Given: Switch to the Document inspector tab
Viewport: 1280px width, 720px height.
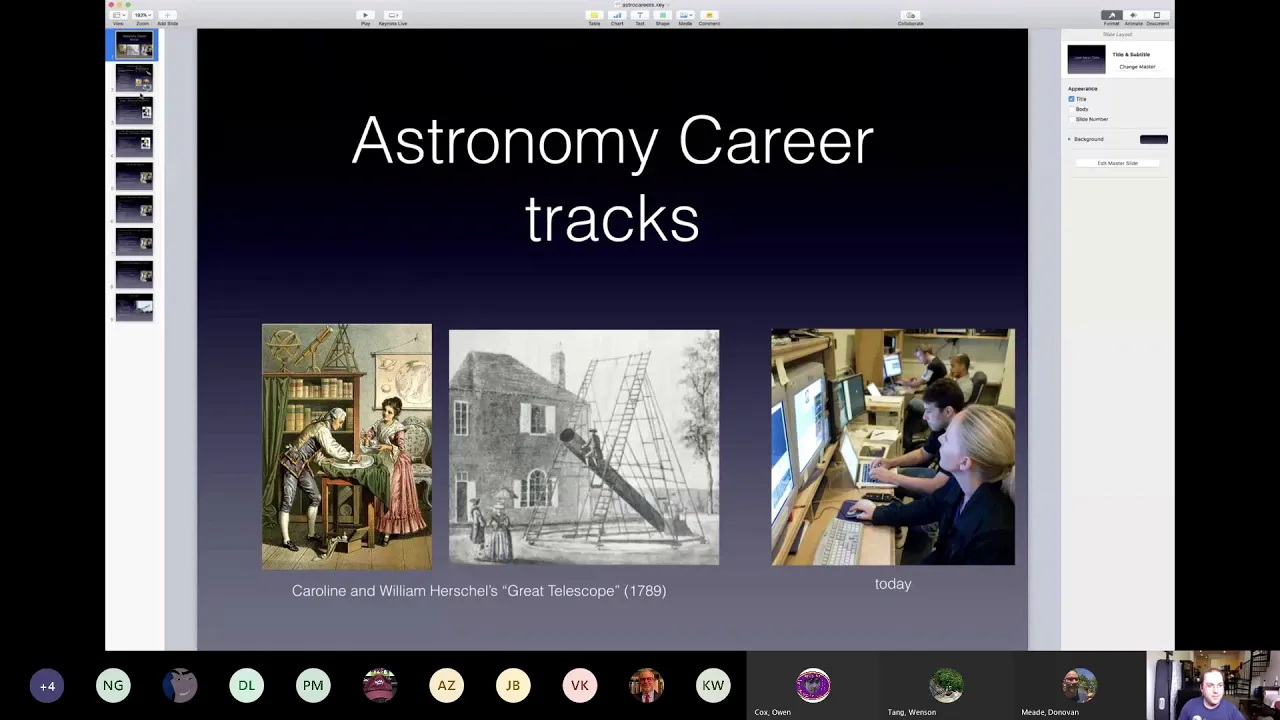Looking at the screenshot, I should [1157, 17].
